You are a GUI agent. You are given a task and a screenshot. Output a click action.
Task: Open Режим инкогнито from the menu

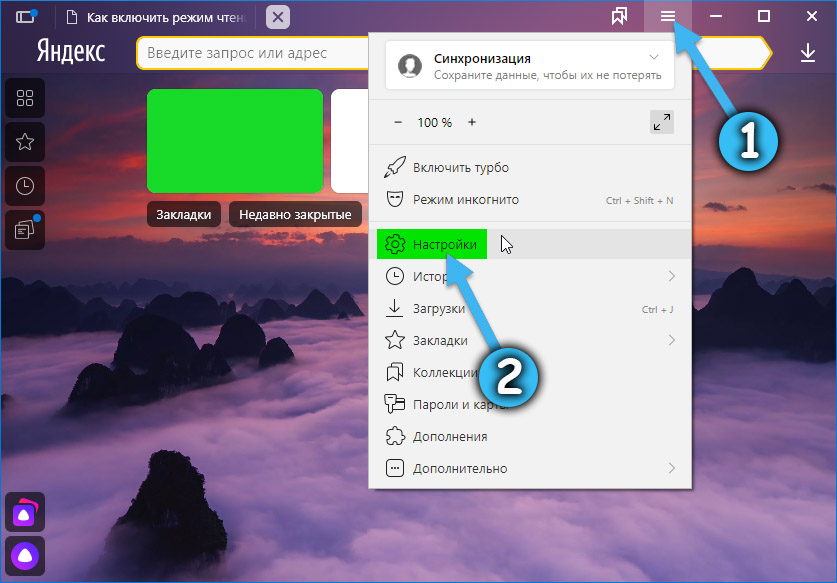[465, 199]
